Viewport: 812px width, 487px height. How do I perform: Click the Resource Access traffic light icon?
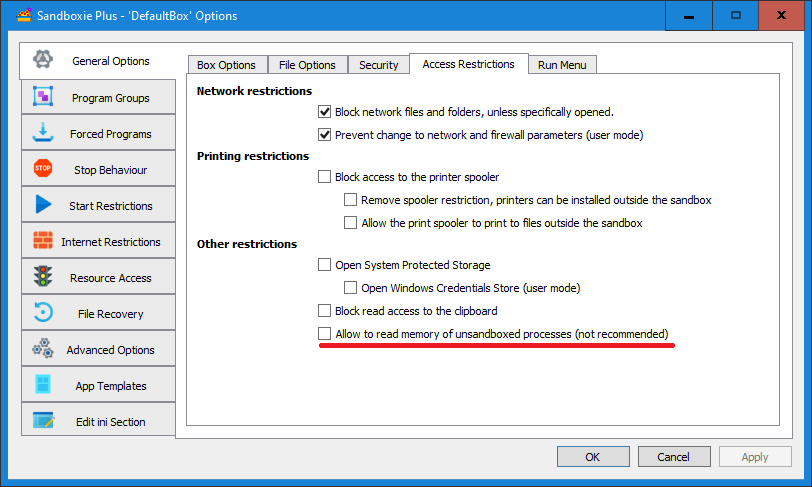click(x=43, y=277)
